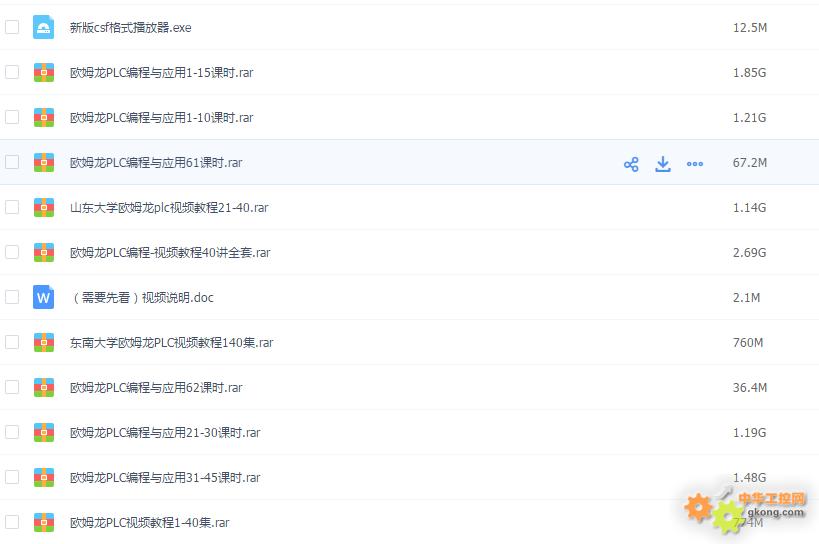Image resolution: width=819 pixels, height=544 pixels.
Task: Click the archive icon for 山东大学欧姆龙plc视频教程21-40.rar
Action: click(44, 207)
